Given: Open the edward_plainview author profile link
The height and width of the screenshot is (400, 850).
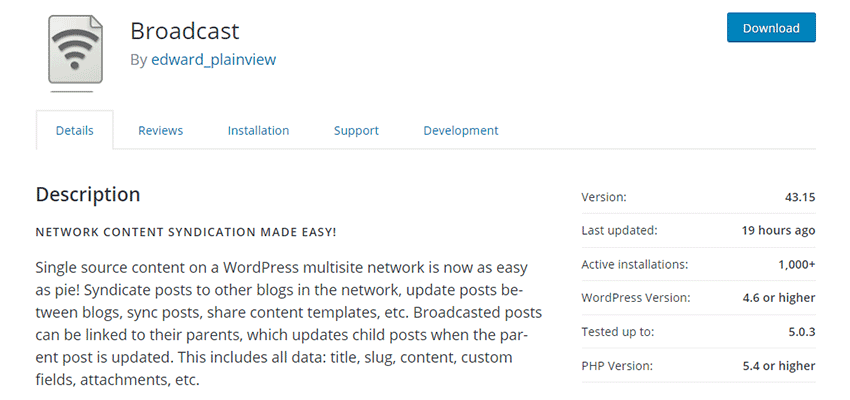Looking at the screenshot, I should 213,59.
